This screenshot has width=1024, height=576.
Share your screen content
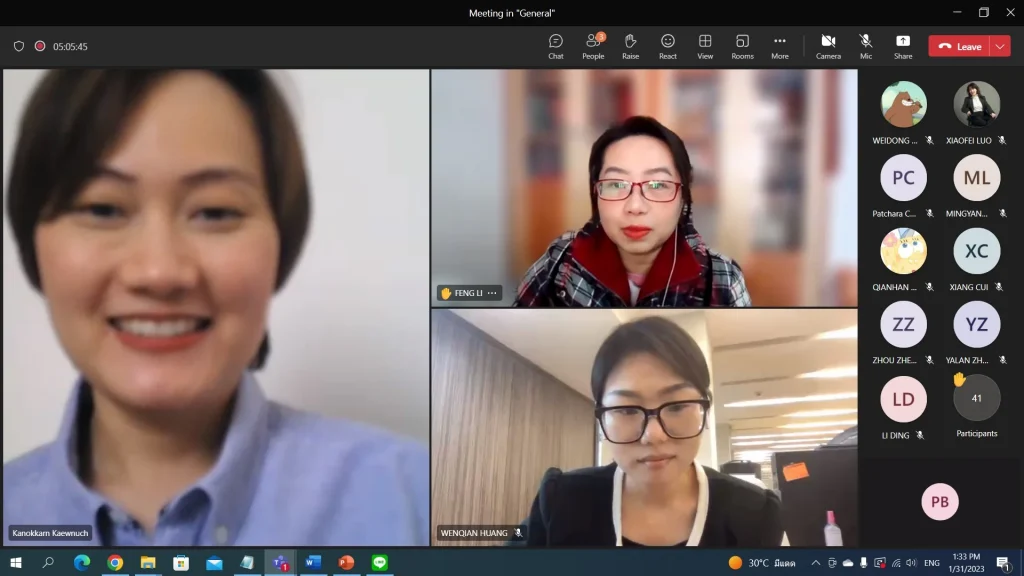tap(903, 46)
